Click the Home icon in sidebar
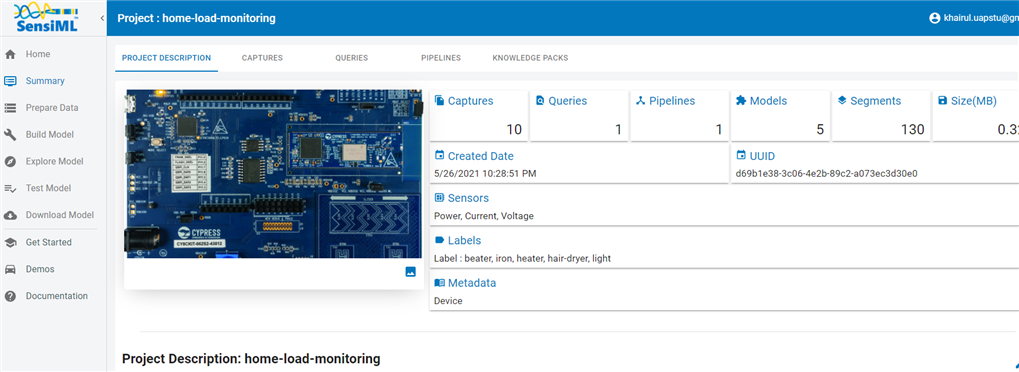 pos(10,55)
